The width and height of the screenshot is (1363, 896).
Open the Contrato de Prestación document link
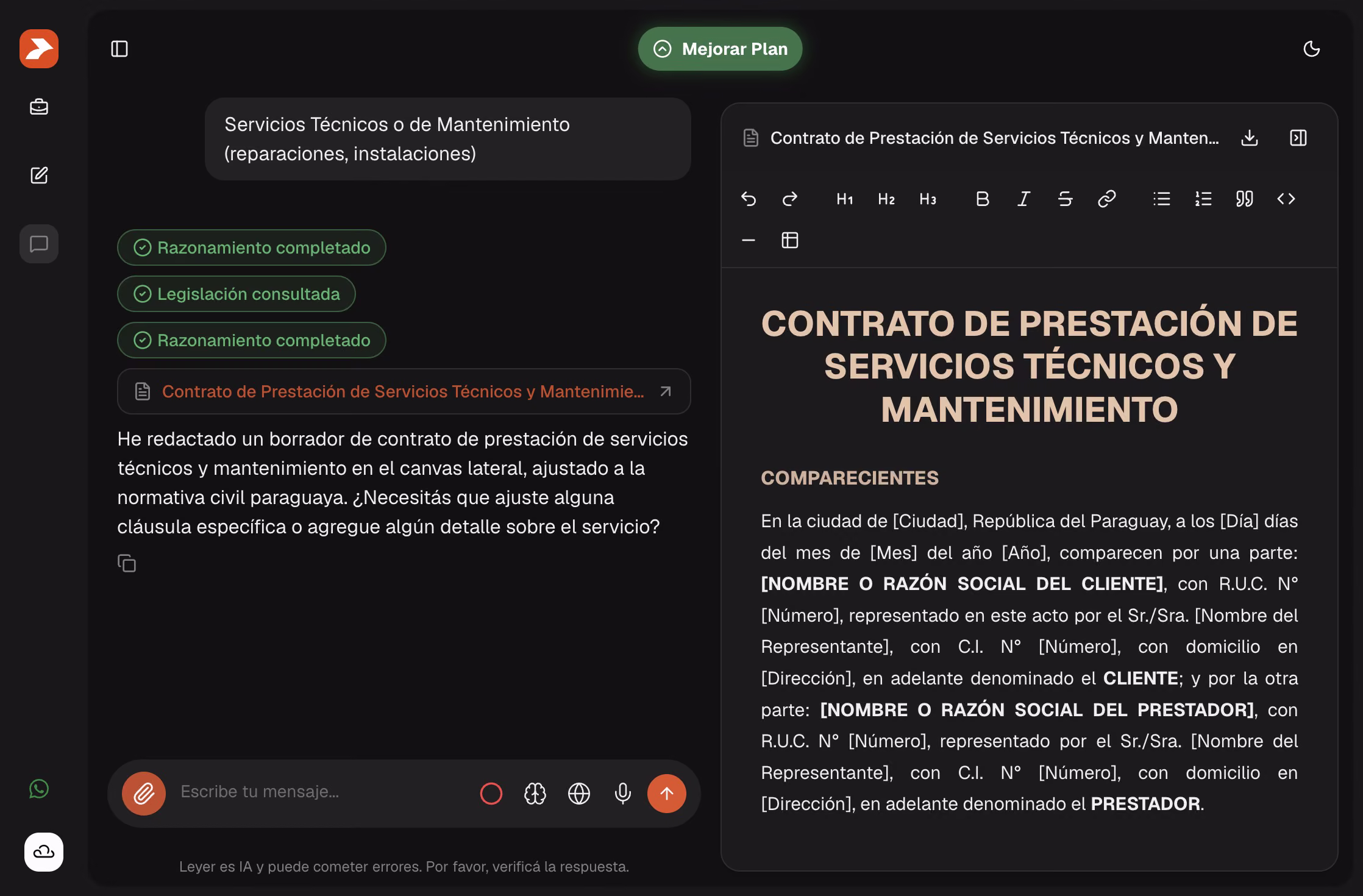coord(404,391)
